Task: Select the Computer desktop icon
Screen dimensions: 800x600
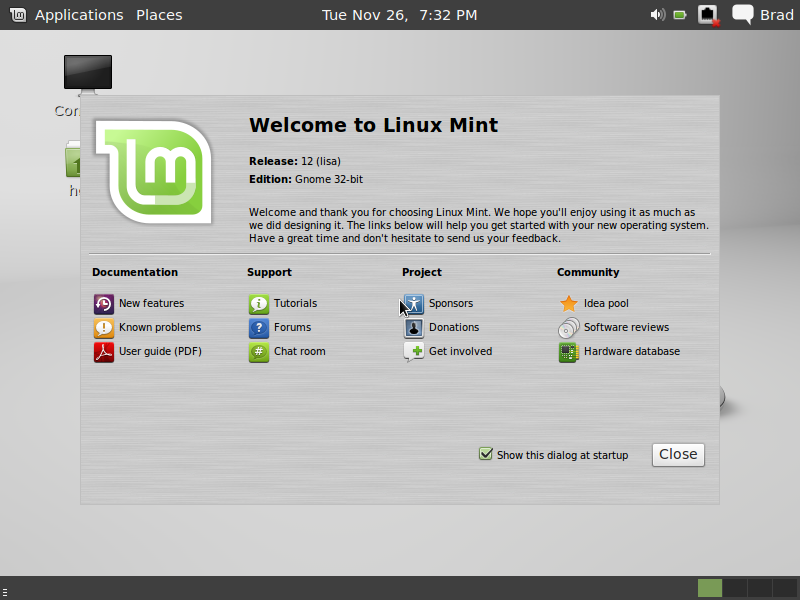Action: tap(88, 74)
